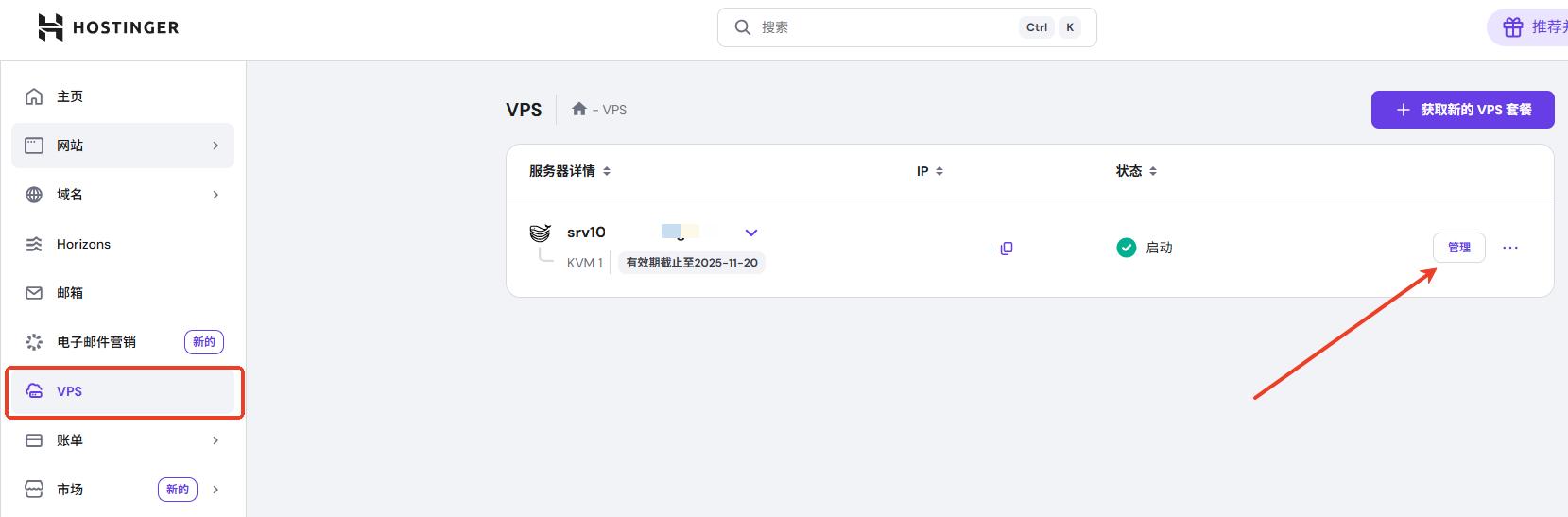The height and width of the screenshot is (517, 1568).
Task: Click the green running status icon
Action: click(1126, 248)
